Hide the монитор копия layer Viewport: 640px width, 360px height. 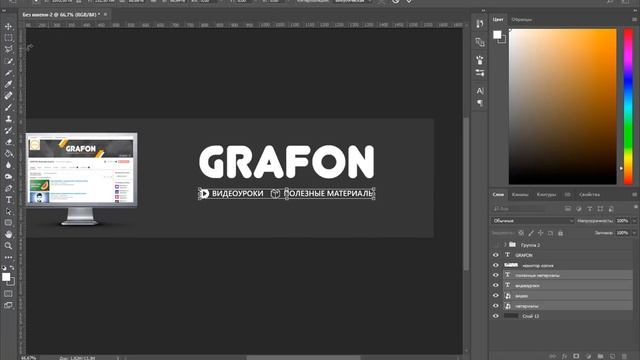click(x=496, y=265)
